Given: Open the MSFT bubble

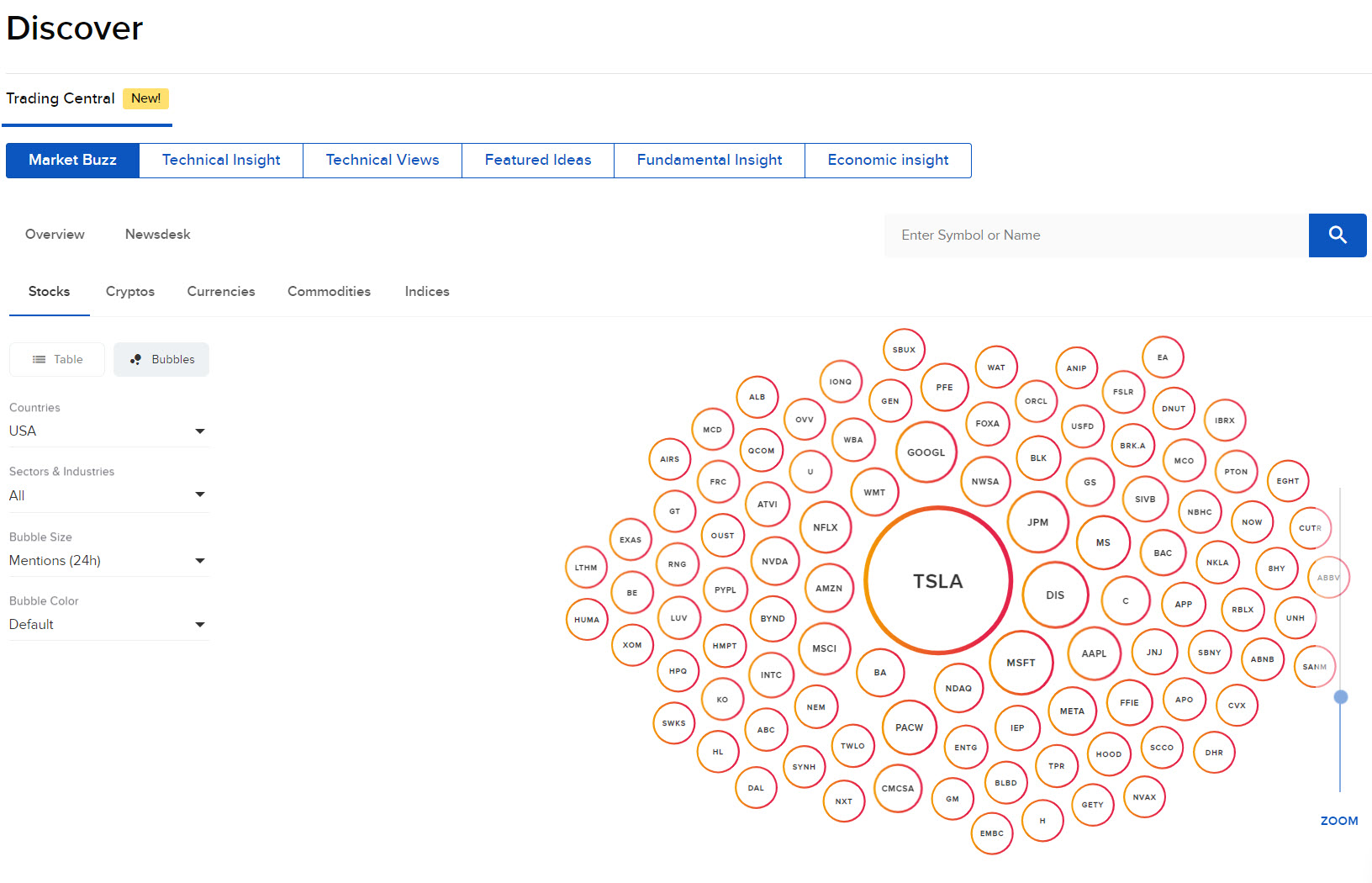Looking at the screenshot, I should click(x=1021, y=663).
